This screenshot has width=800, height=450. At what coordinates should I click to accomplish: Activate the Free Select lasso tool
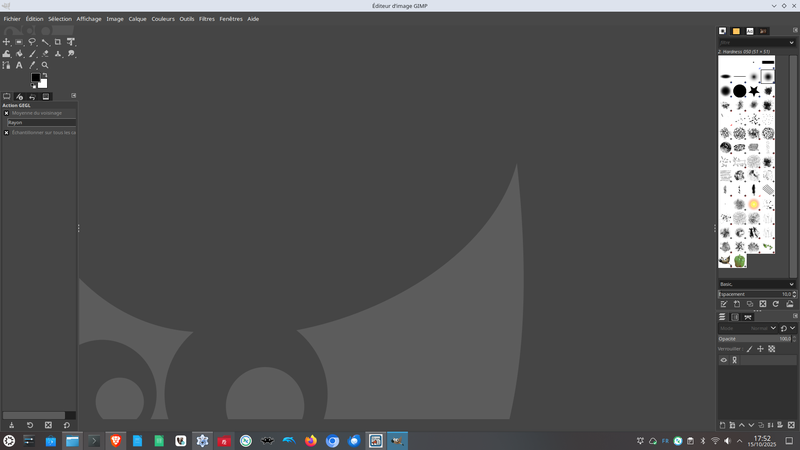(x=32, y=42)
